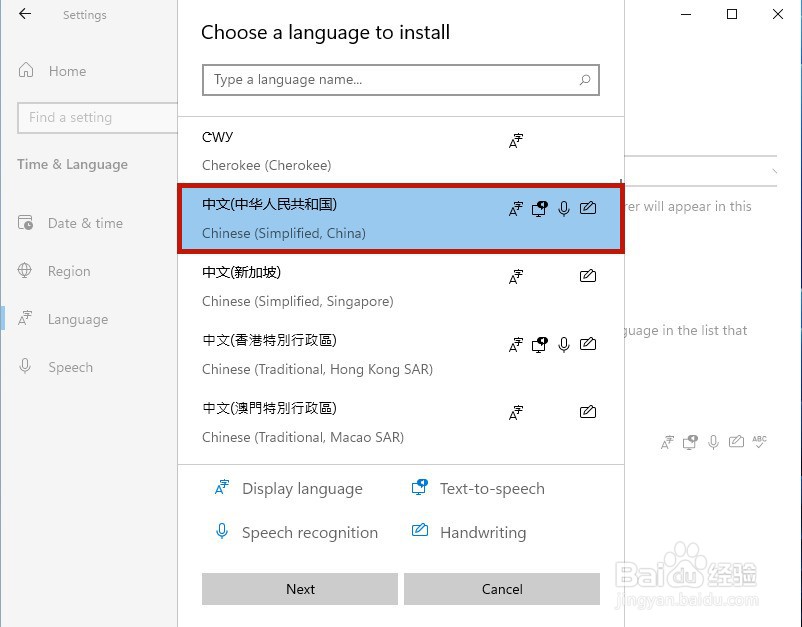
Task: Click the Language sidebar icon
Action: 25,318
